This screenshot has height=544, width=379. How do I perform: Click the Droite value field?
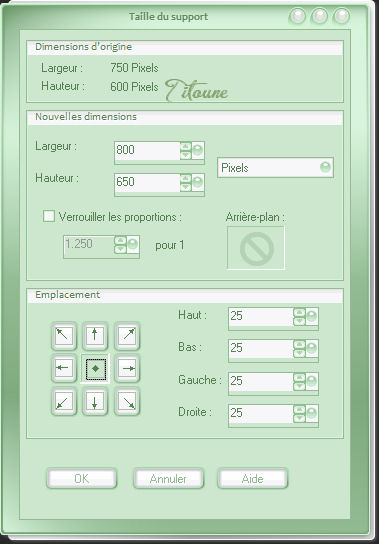tap(261, 413)
